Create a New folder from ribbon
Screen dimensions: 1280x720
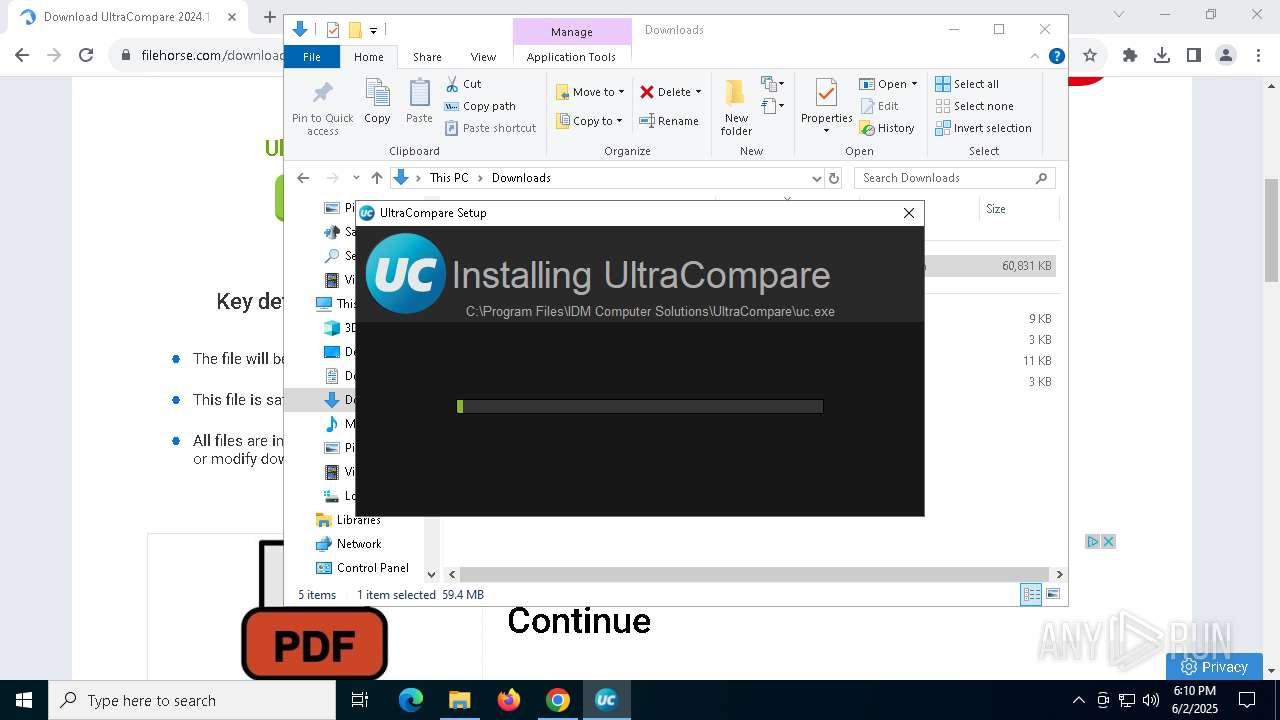tap(736, 107)
